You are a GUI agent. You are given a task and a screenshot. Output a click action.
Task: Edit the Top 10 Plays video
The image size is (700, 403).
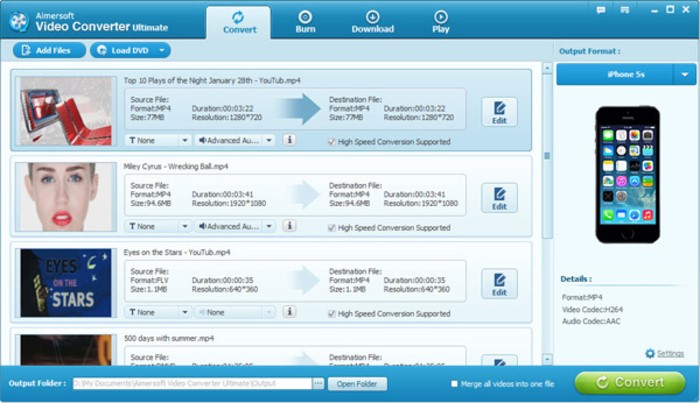pos(499,112)
